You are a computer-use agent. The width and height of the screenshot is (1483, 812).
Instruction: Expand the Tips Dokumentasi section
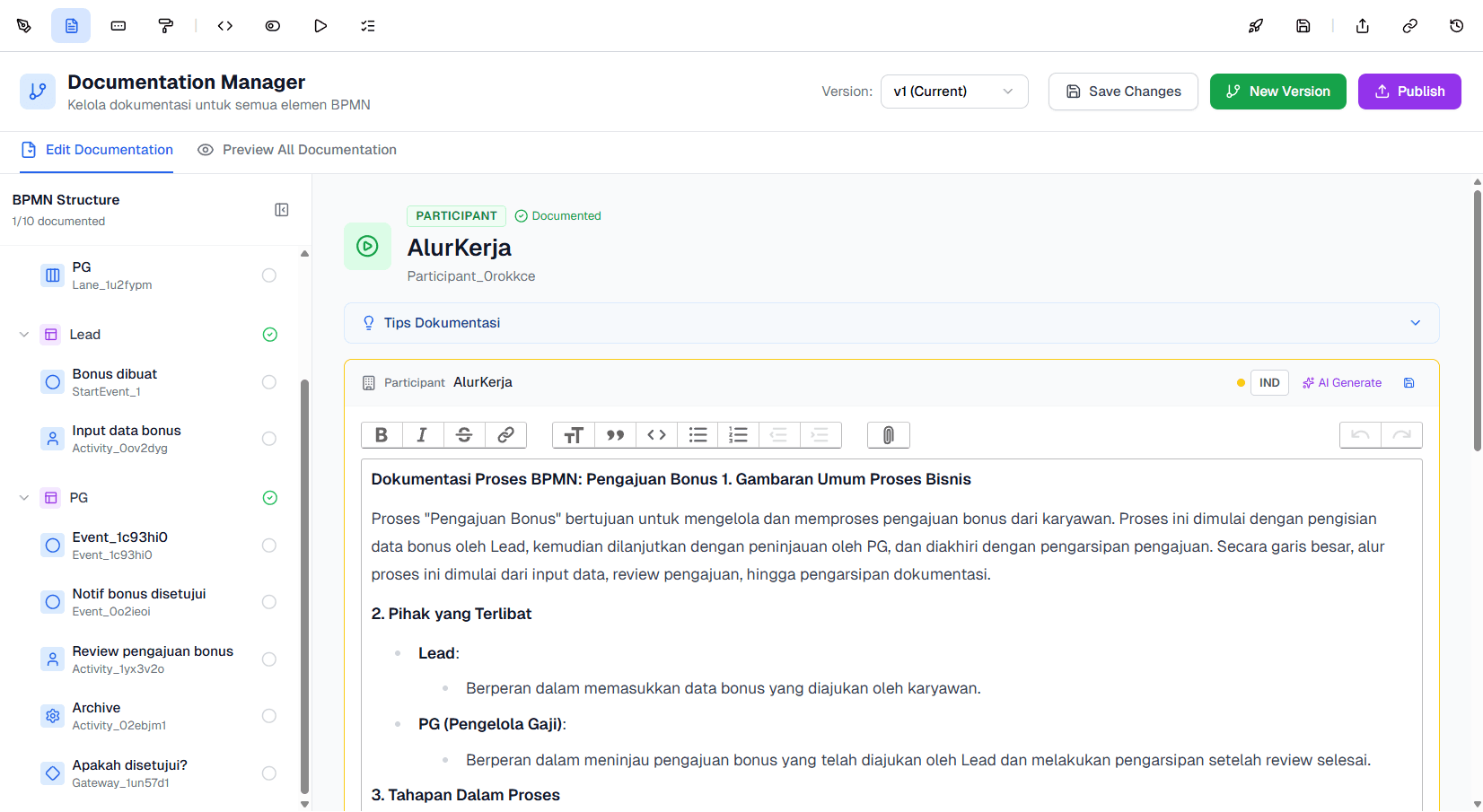(891, 323)
